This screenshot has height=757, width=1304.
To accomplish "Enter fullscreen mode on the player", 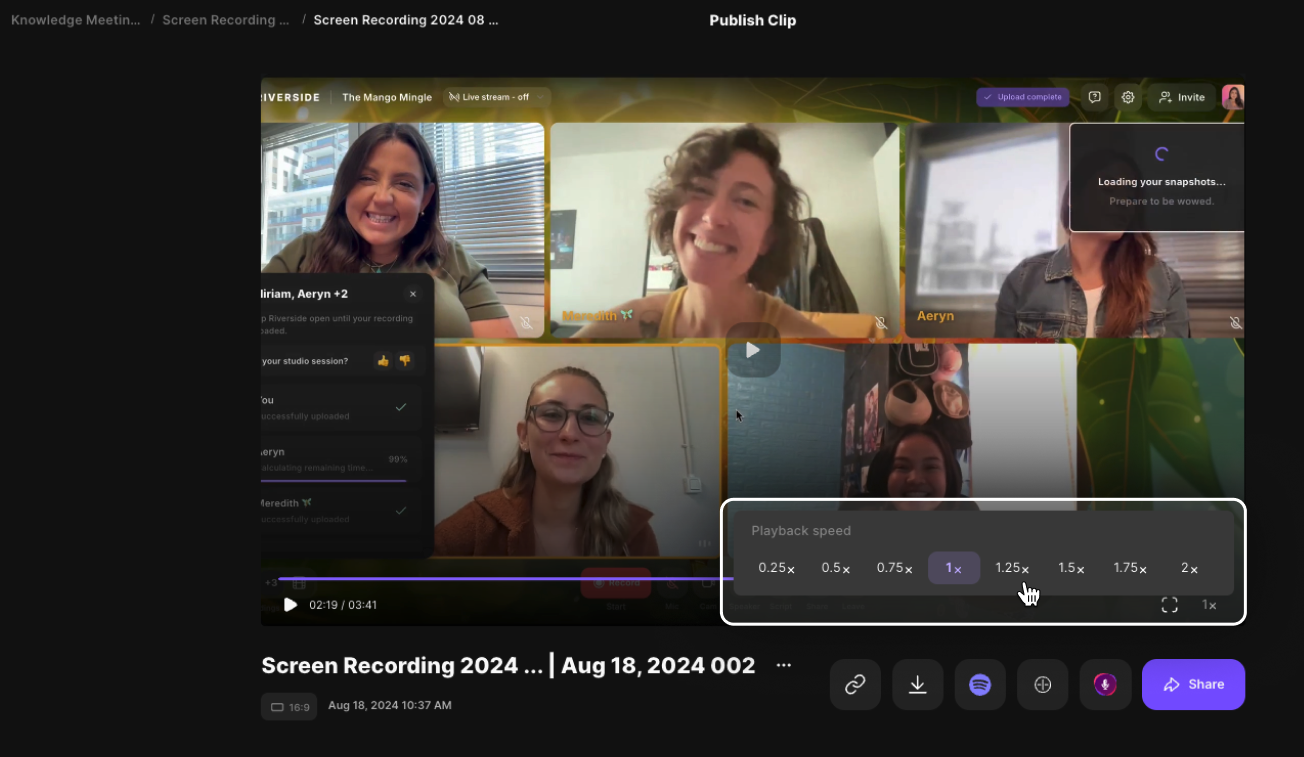I will pos(1169,605).
